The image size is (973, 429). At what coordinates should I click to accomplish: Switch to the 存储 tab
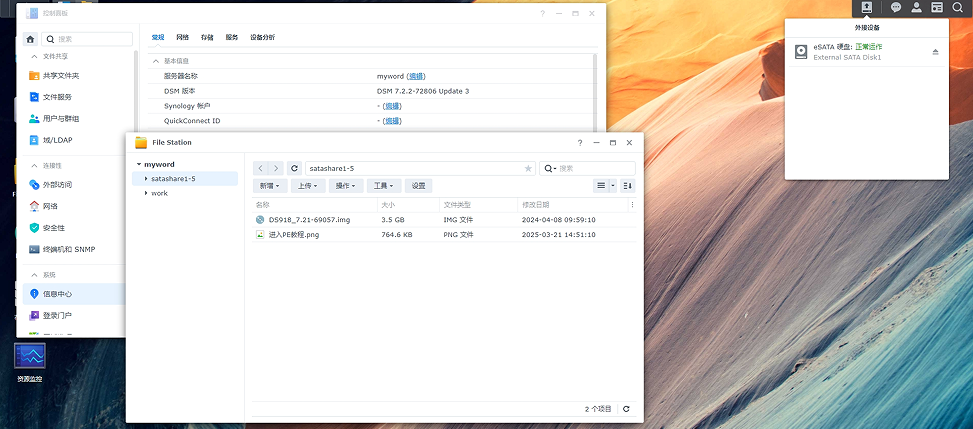coord(207,37)
